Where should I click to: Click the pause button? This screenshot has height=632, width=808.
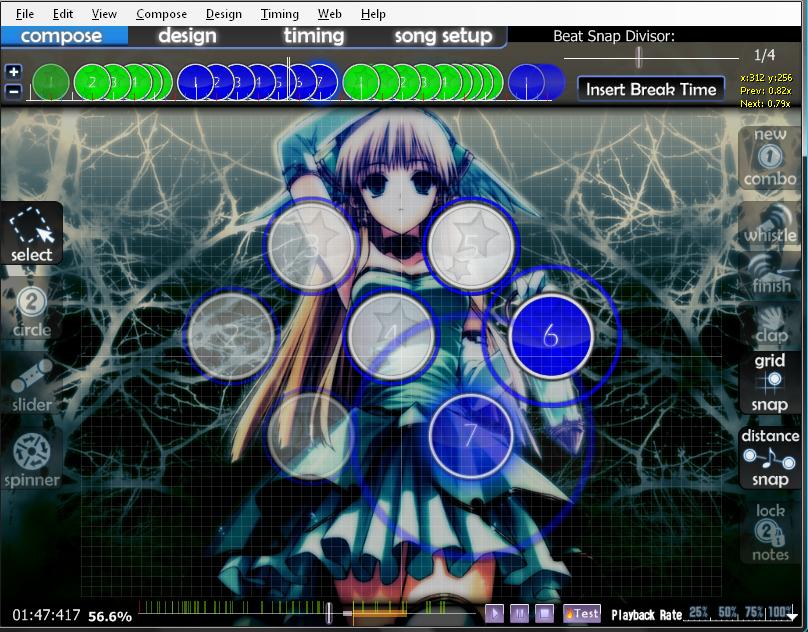(x=519, y=613)
